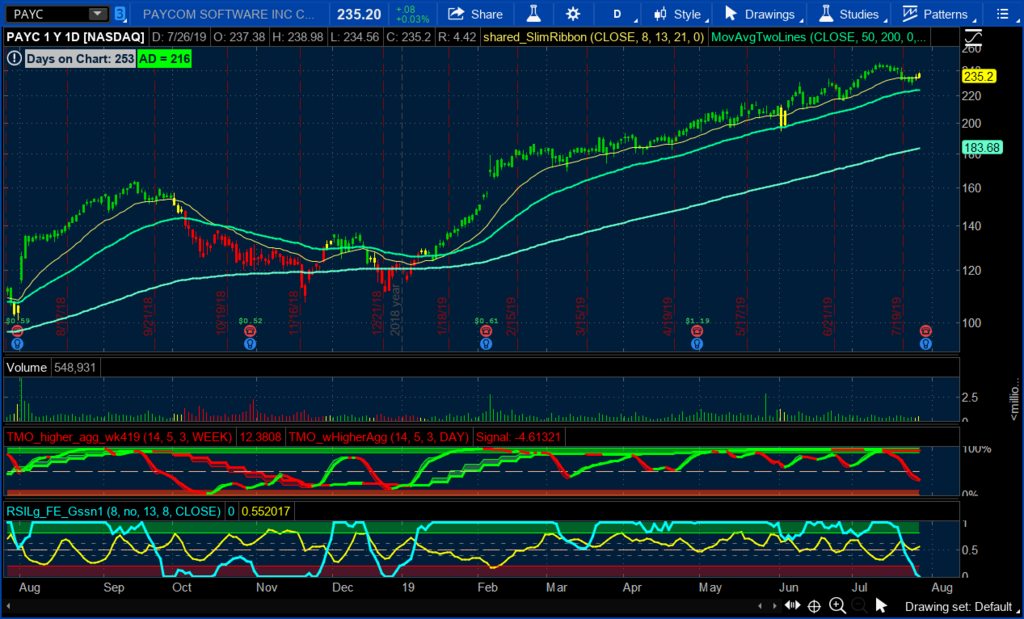Select the crosshair pan tool icon

814,605
